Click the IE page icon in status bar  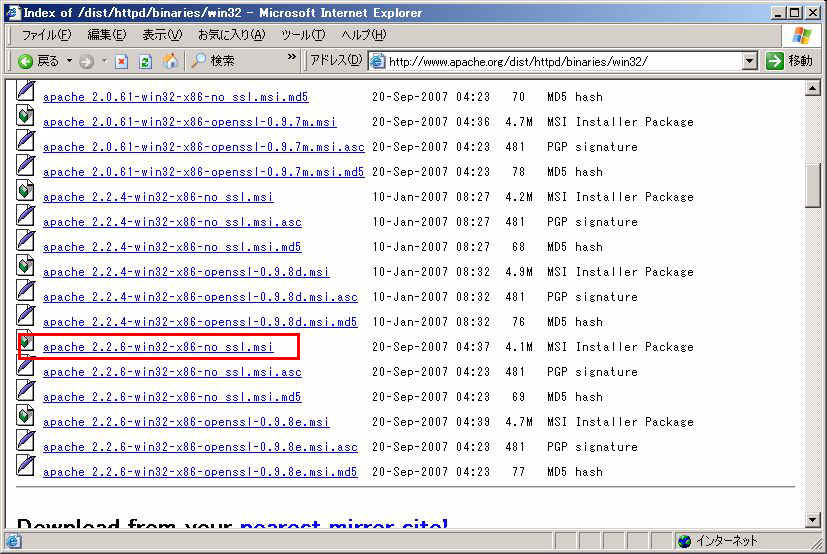[14, 541]
